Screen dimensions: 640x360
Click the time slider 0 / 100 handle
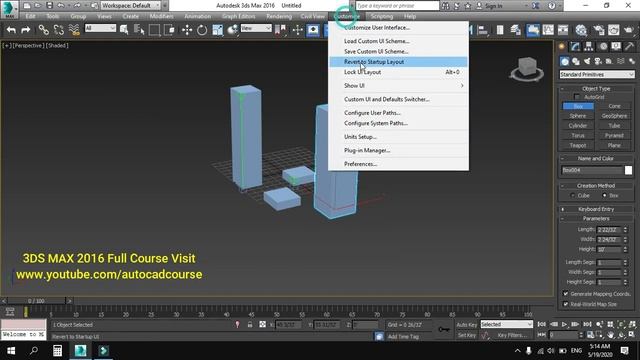36,301
